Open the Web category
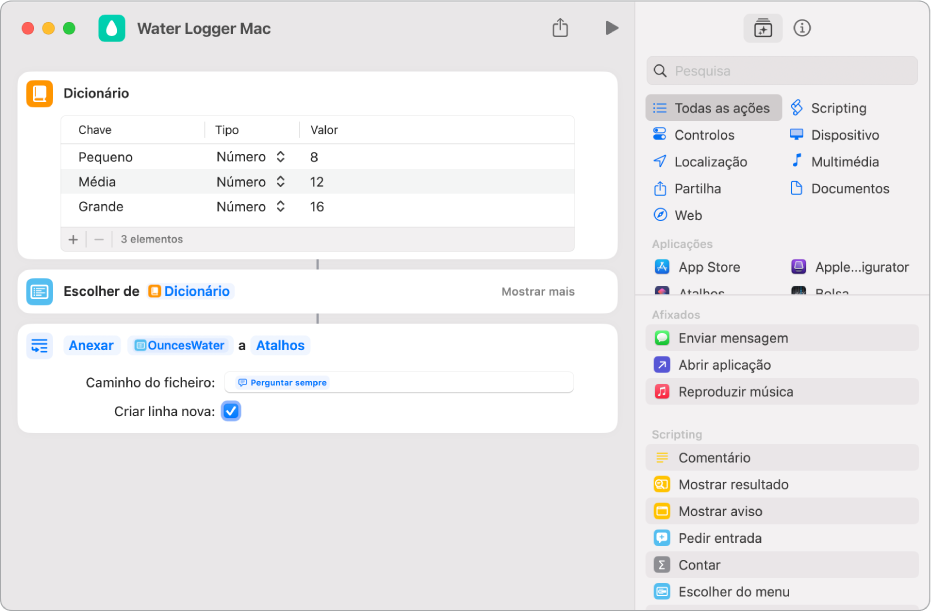Screen dimensions: 931x612 point(677,215)
